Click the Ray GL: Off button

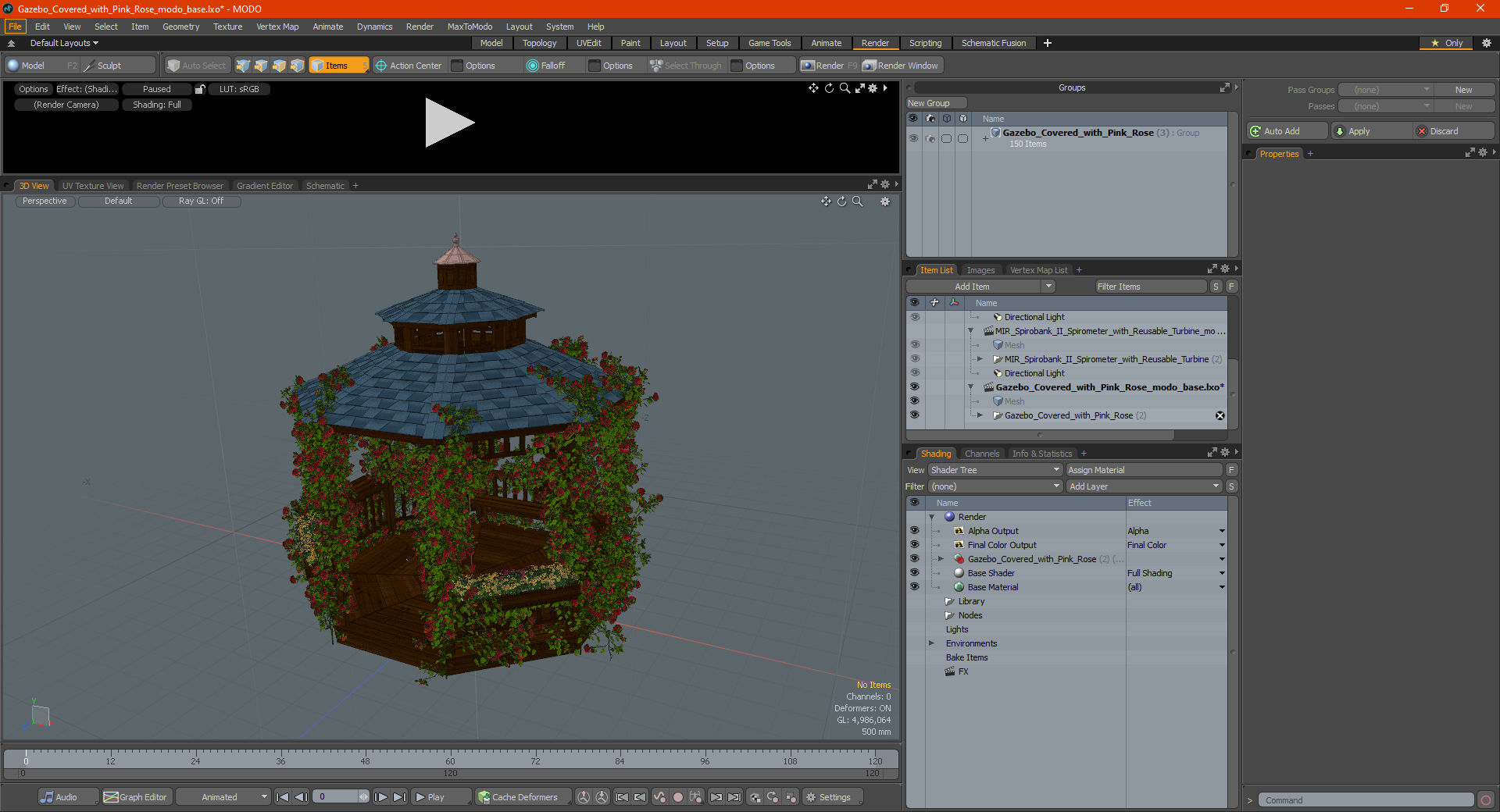pyautogui.click(x=201, y=201)
